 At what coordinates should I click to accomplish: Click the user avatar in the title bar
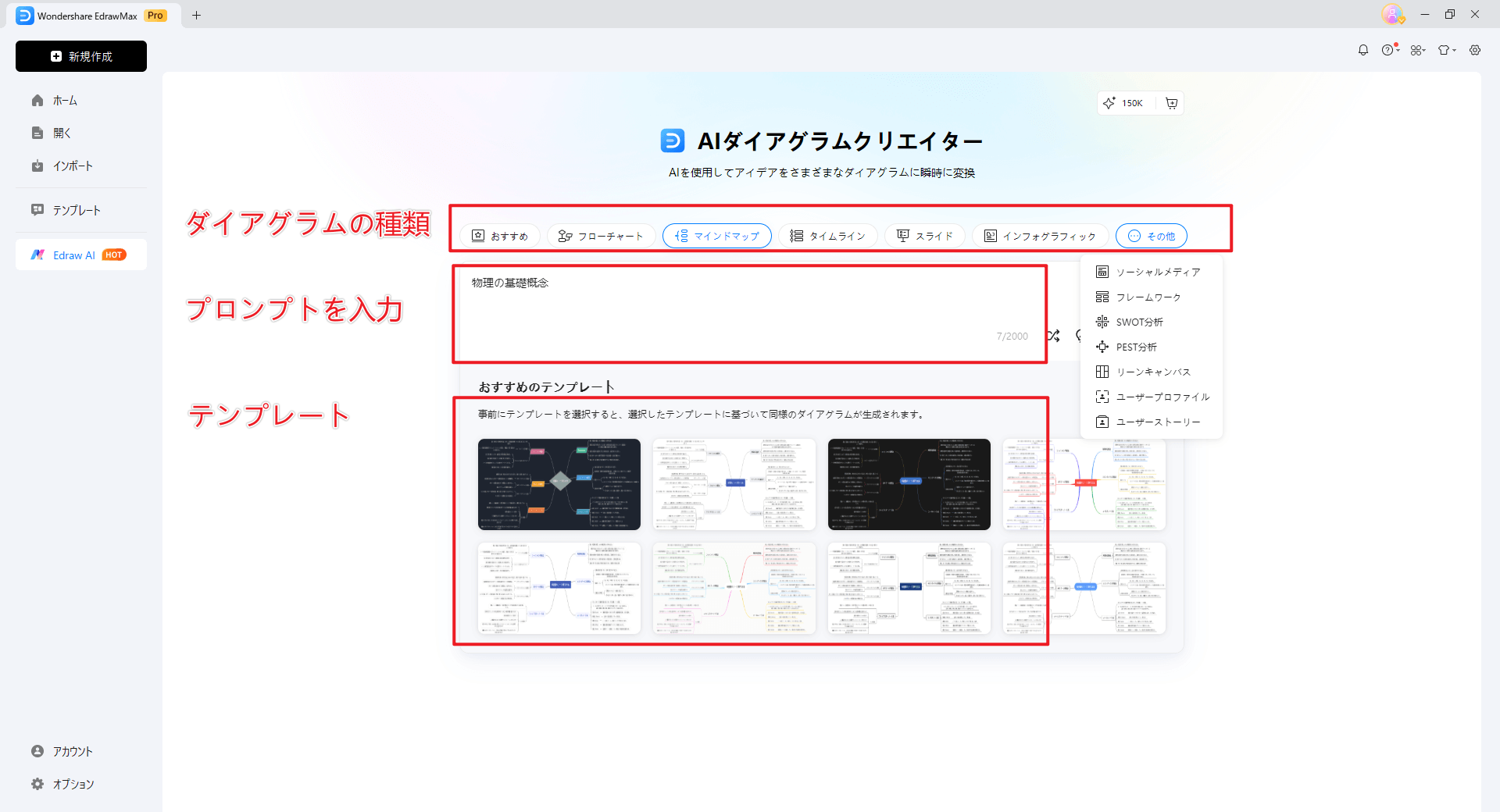[1392, 14]
